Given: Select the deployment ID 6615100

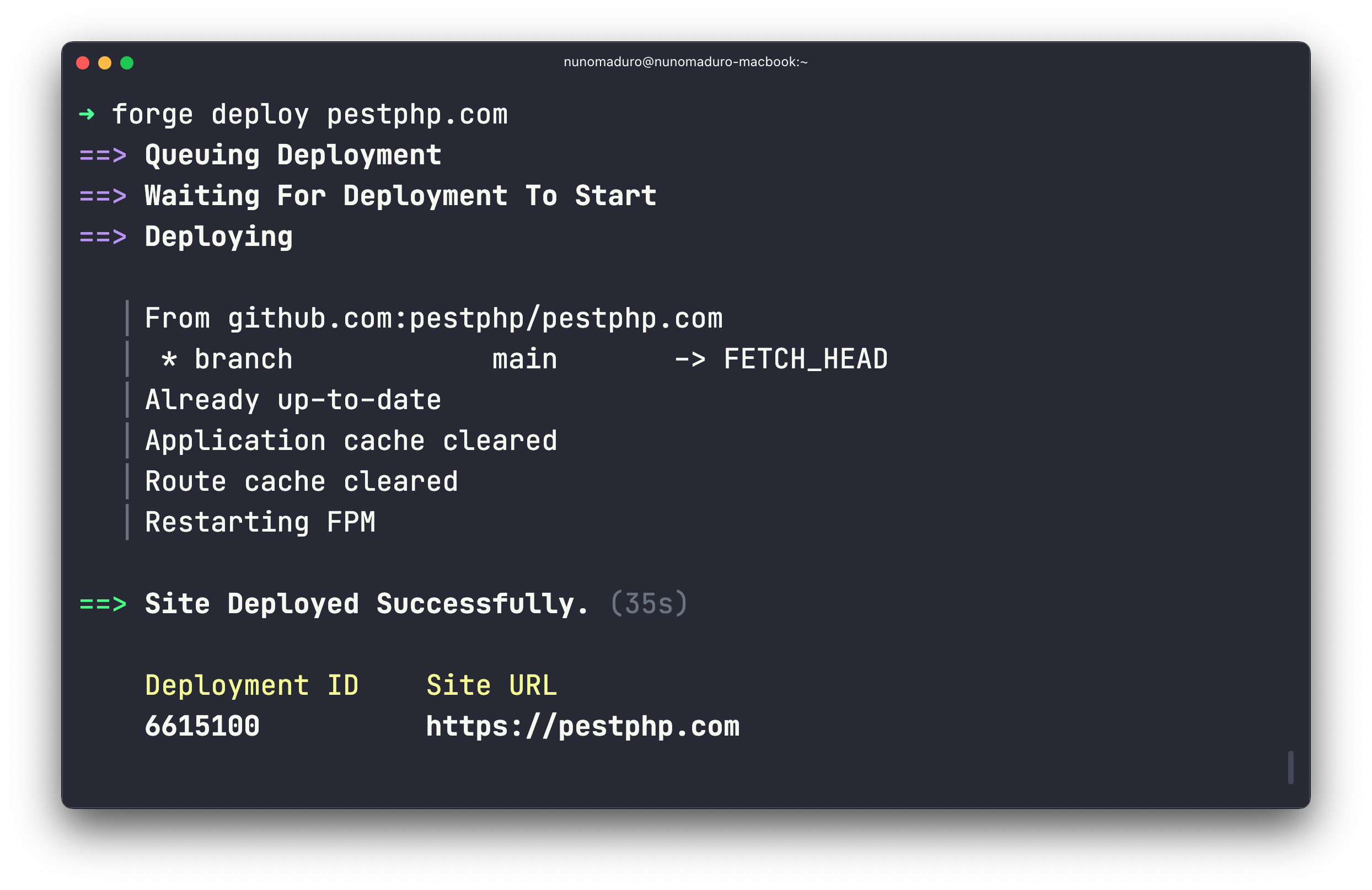Looking at the screenshot, I should click(203, 726).
